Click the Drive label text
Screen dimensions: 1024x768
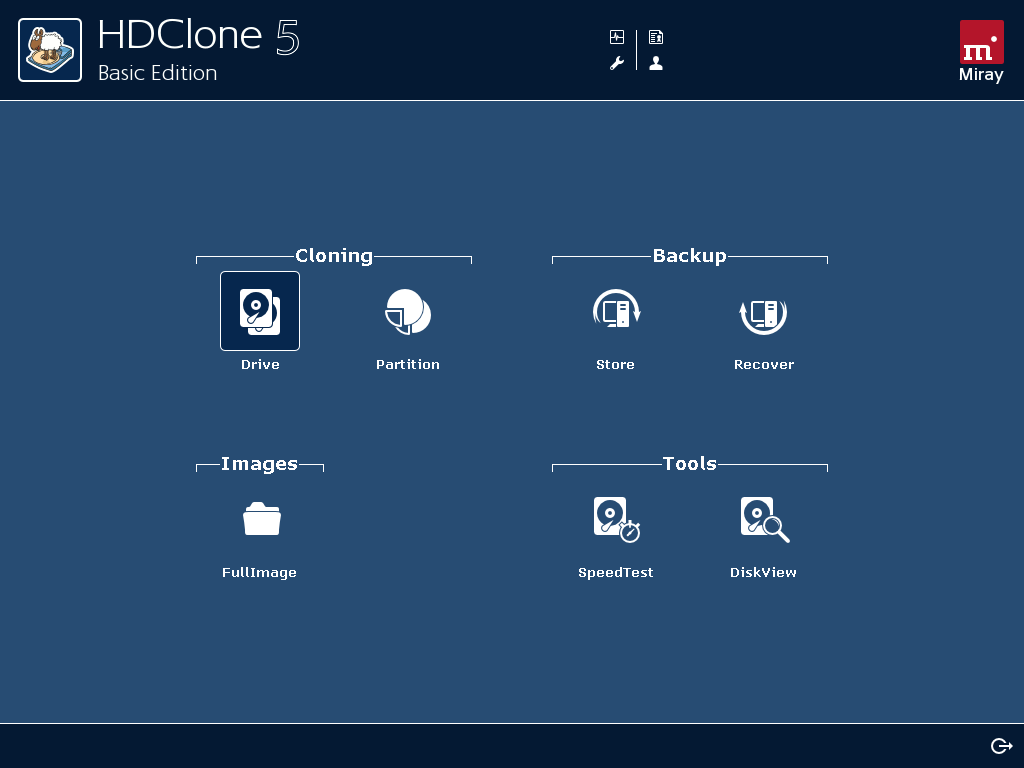coord(260,364)
